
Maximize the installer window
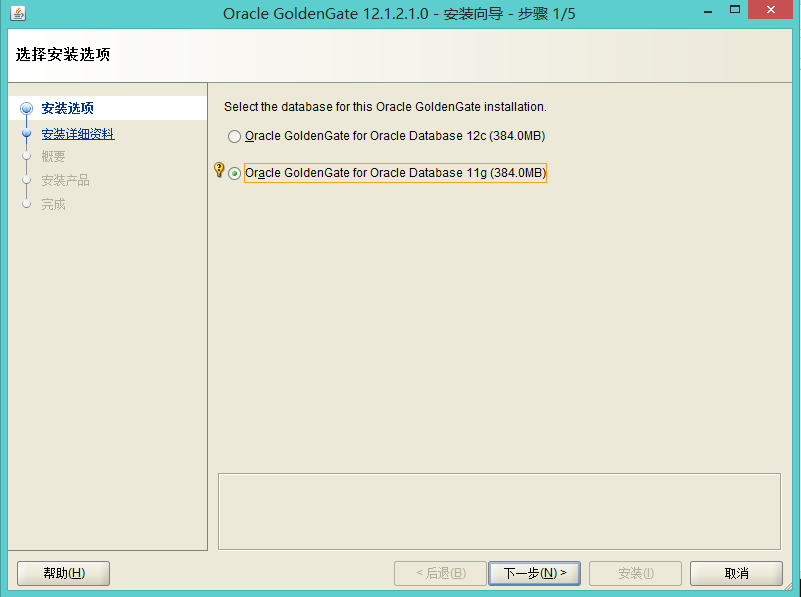tap(735, 10)
